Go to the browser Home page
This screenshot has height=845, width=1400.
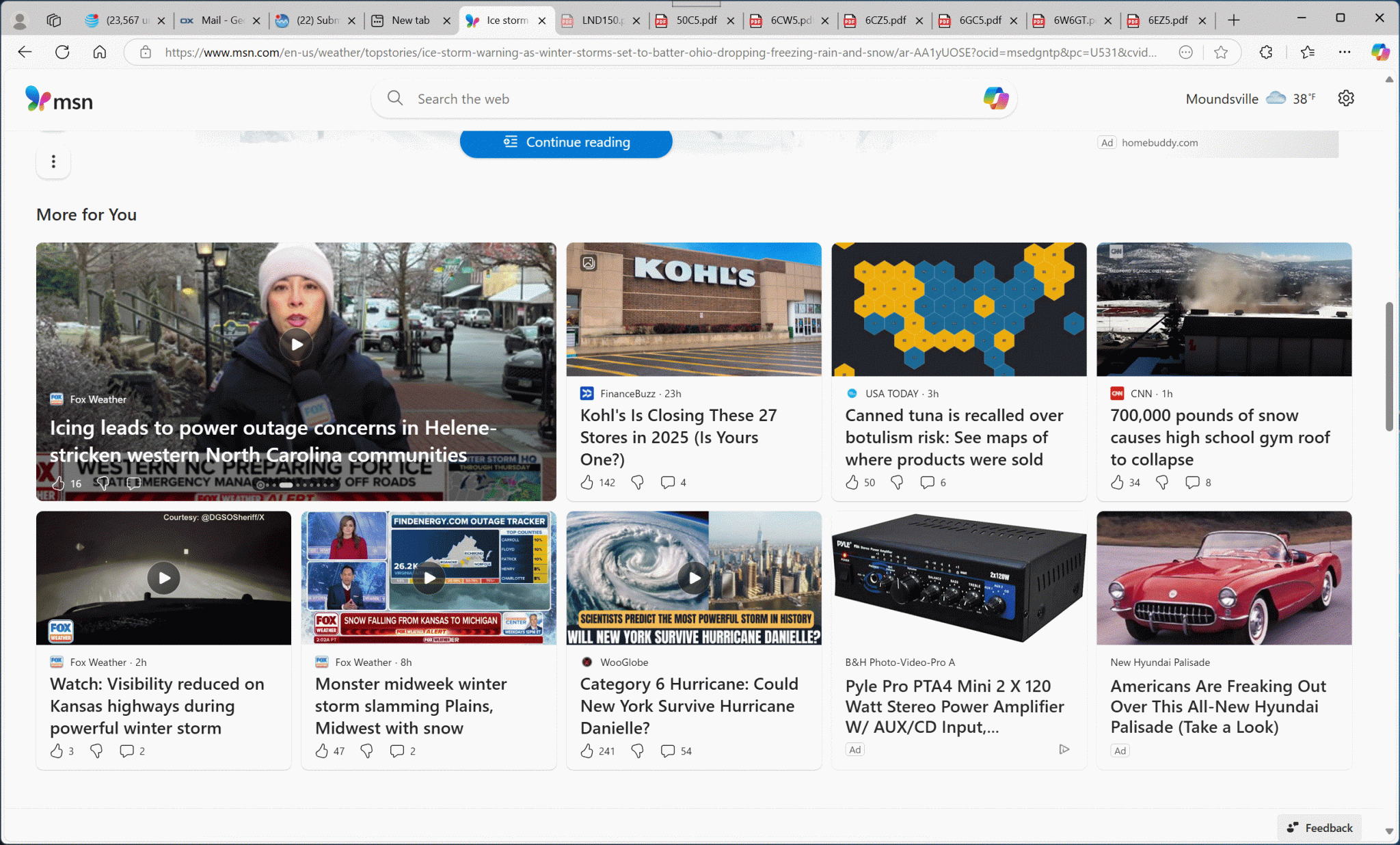[100, 52]
